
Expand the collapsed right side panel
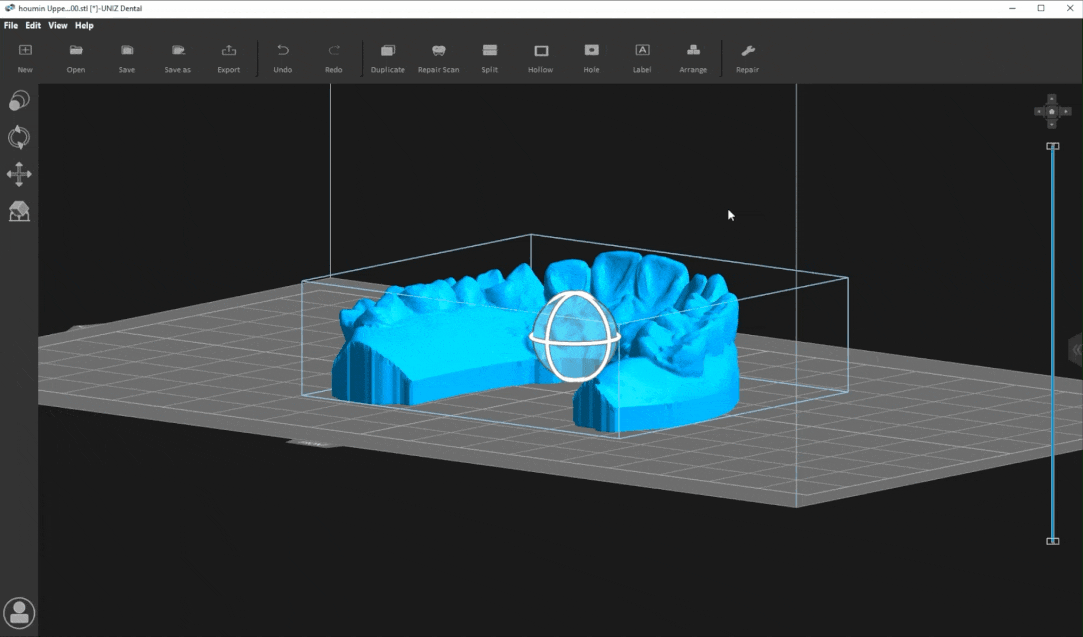point(1076,349)
